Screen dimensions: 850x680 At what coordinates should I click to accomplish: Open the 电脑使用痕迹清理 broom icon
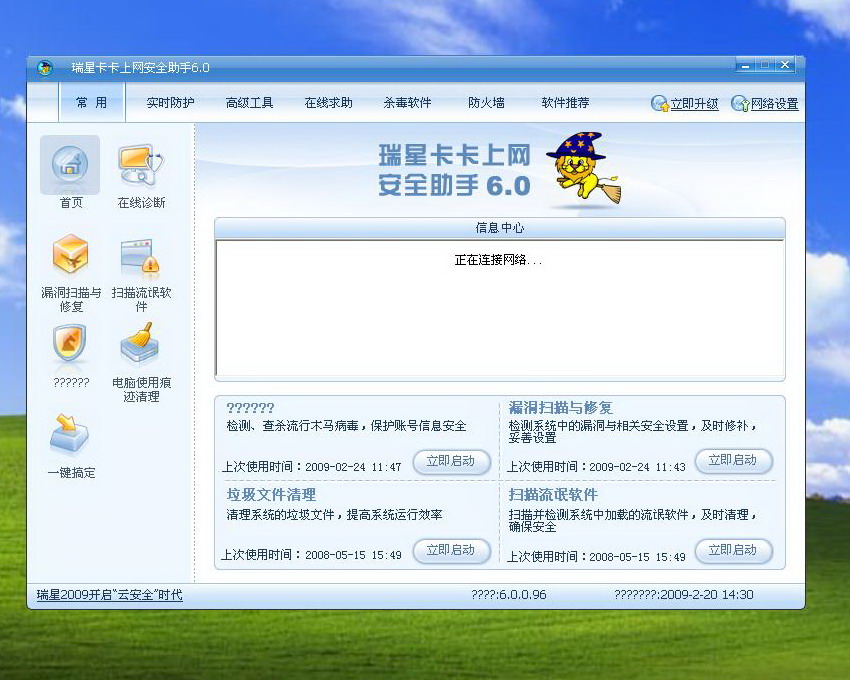pos(140,344)
